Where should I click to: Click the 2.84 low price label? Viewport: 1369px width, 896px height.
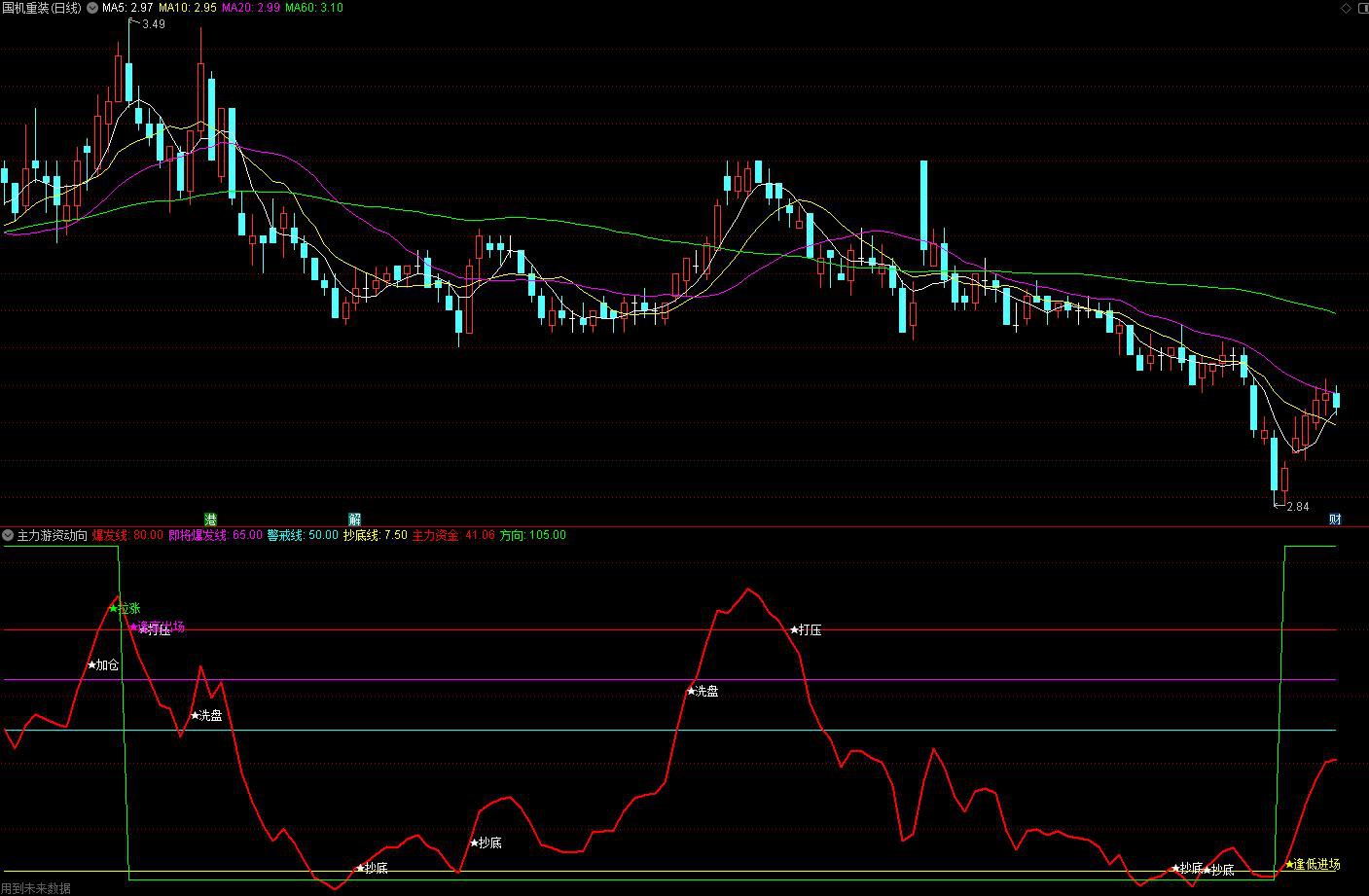(x=1297, y=507)
